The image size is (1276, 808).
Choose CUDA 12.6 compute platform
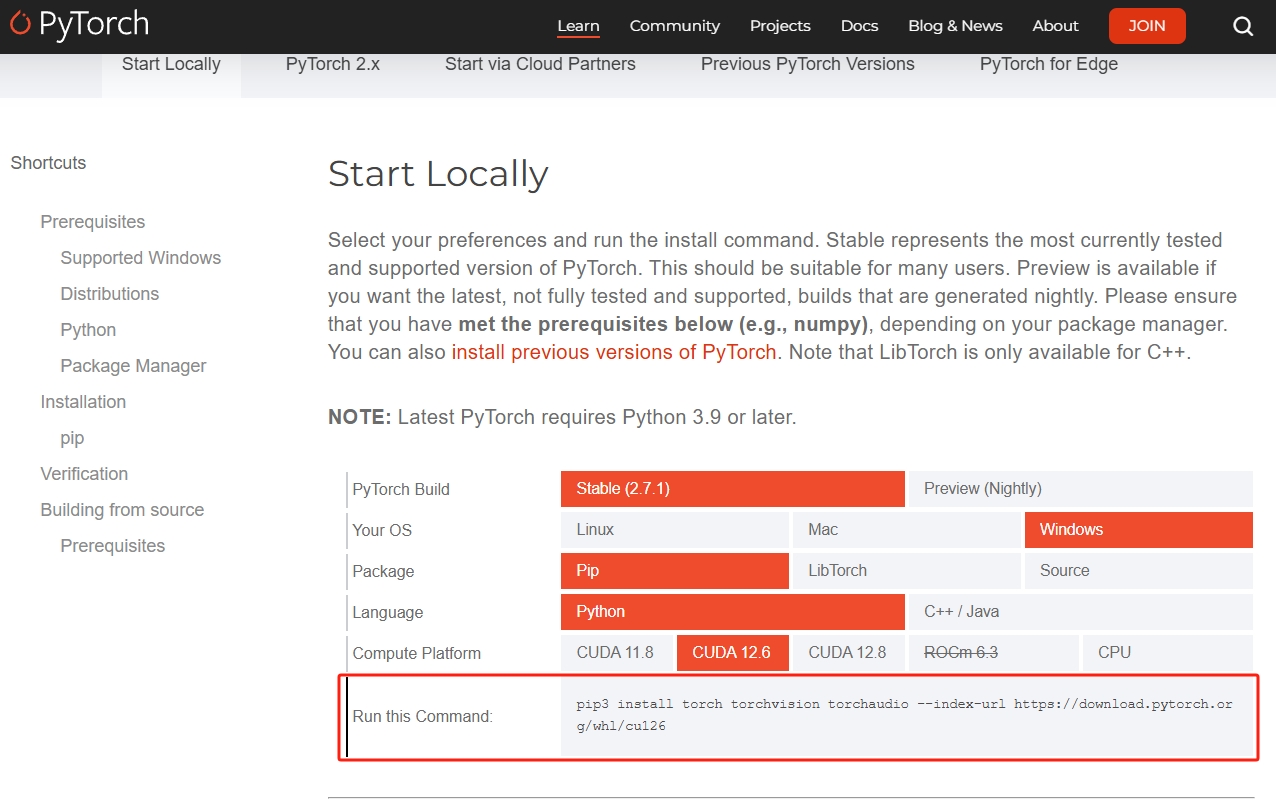[x=733, y=653]
